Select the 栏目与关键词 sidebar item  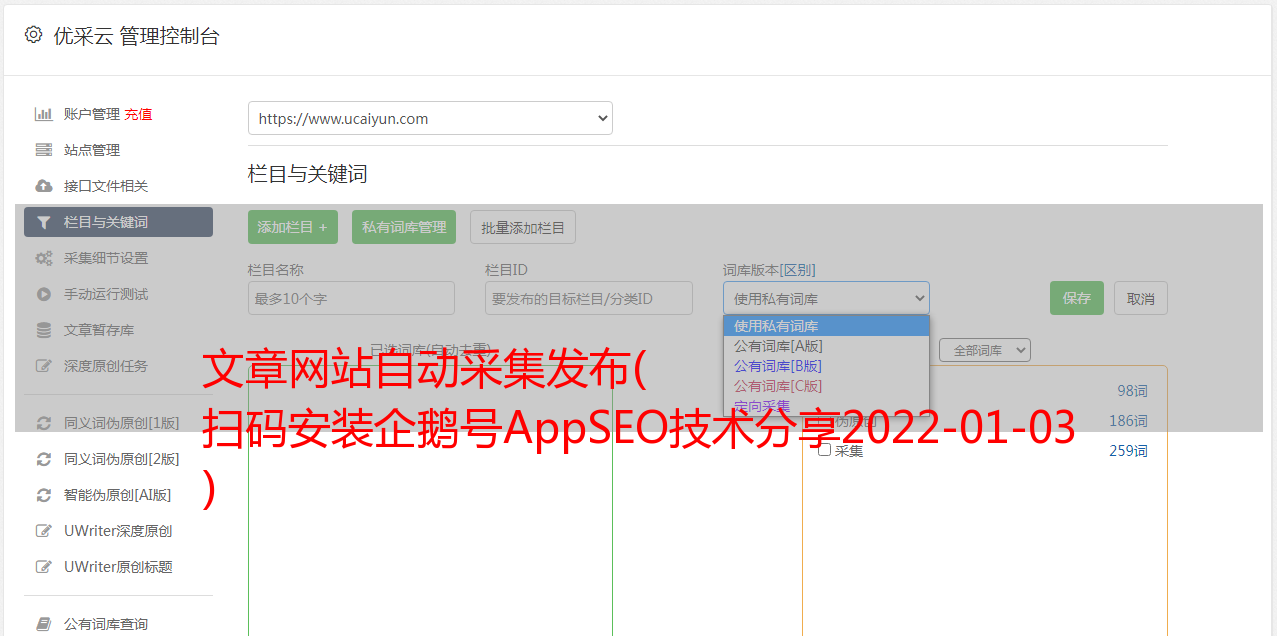pyautogui.click(x=118, y=222)
